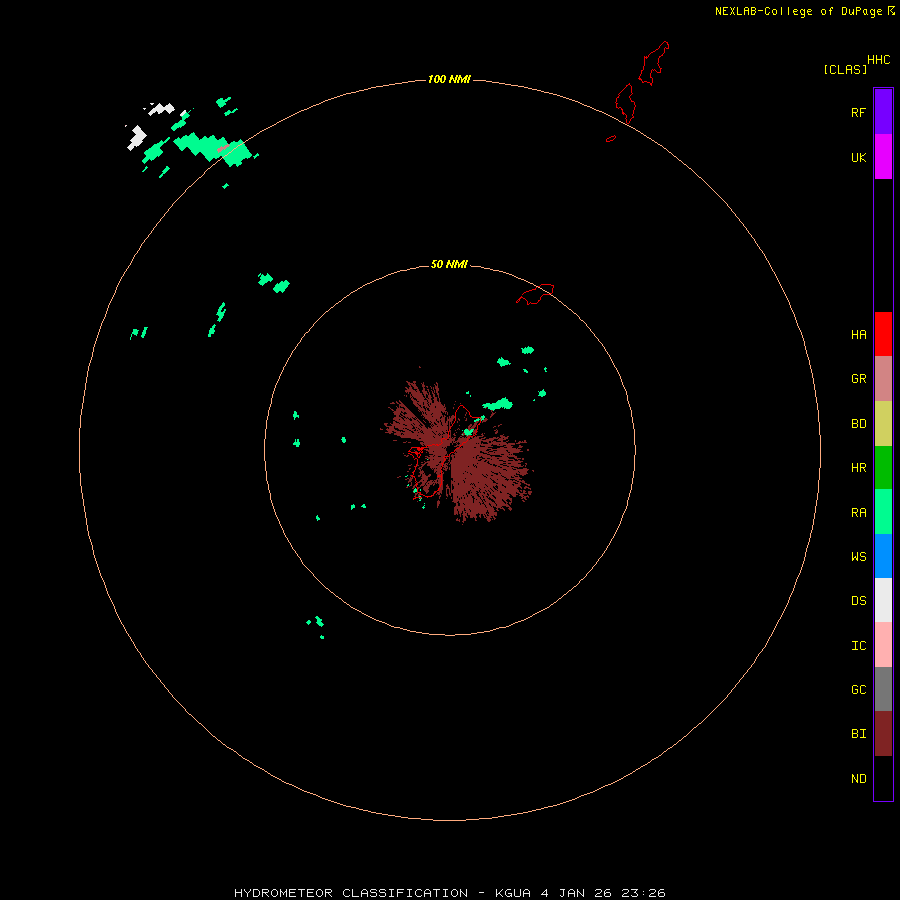Click the 'HYDROMETEOR CLASSIFICATION' title text
900x900 pixels.
[x=350, y=893]
